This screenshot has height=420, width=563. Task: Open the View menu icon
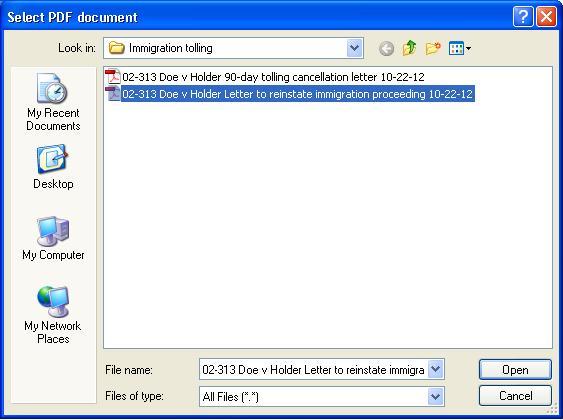pos(460,48)
